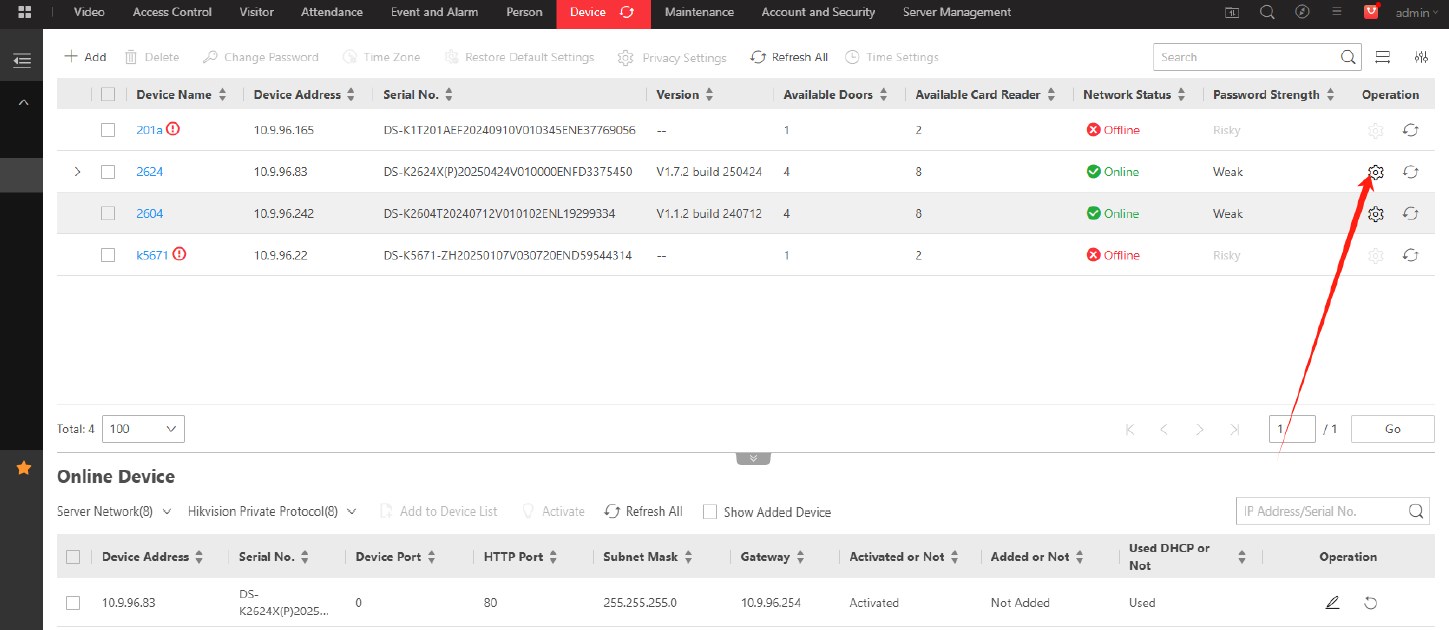Image resolution: width=1449 pixels, height=630 pixels.
Task: Expand the row for device 2624
Action: (x=77, y=172)
